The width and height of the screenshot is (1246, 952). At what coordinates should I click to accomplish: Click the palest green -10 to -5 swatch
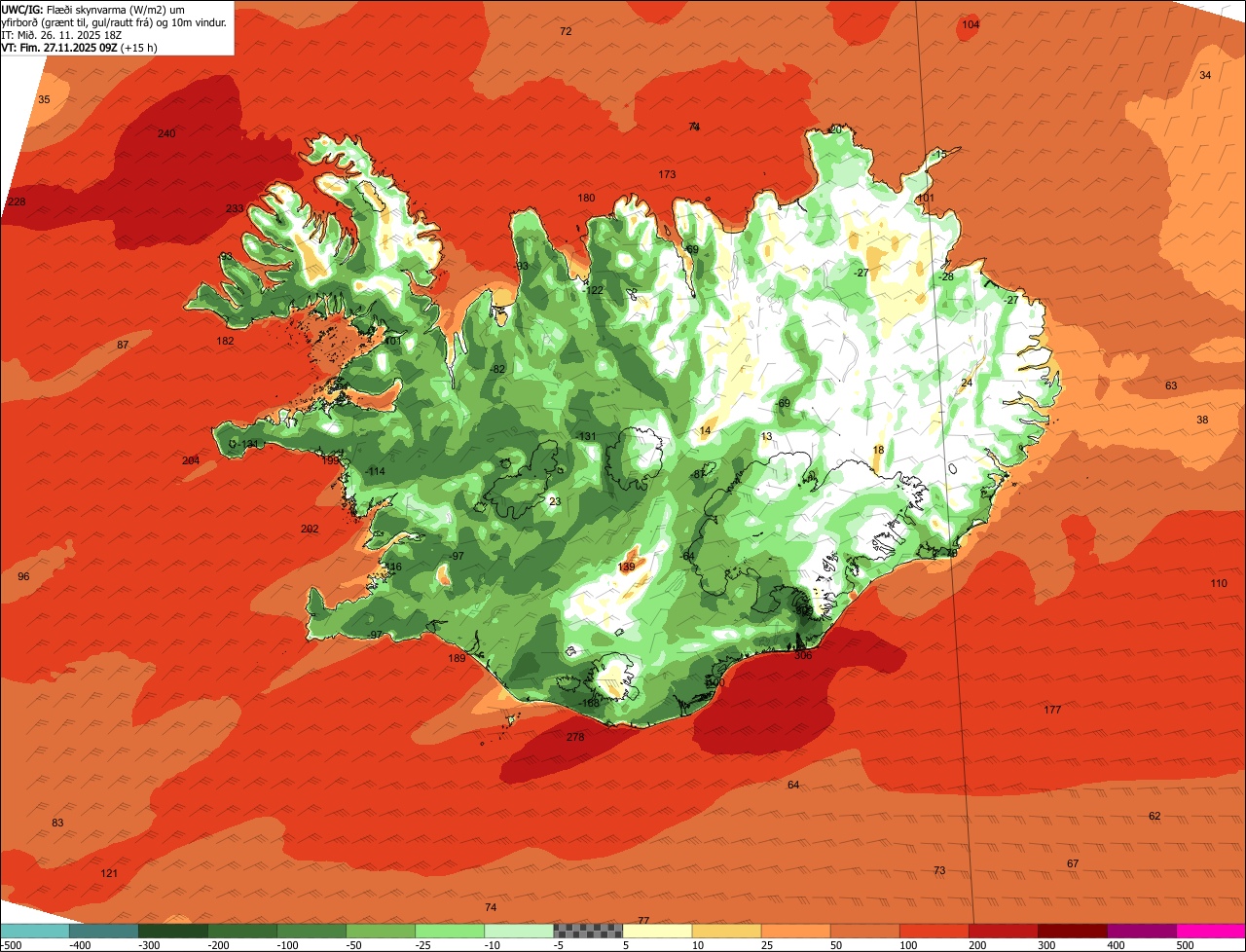tap(519, 931)
